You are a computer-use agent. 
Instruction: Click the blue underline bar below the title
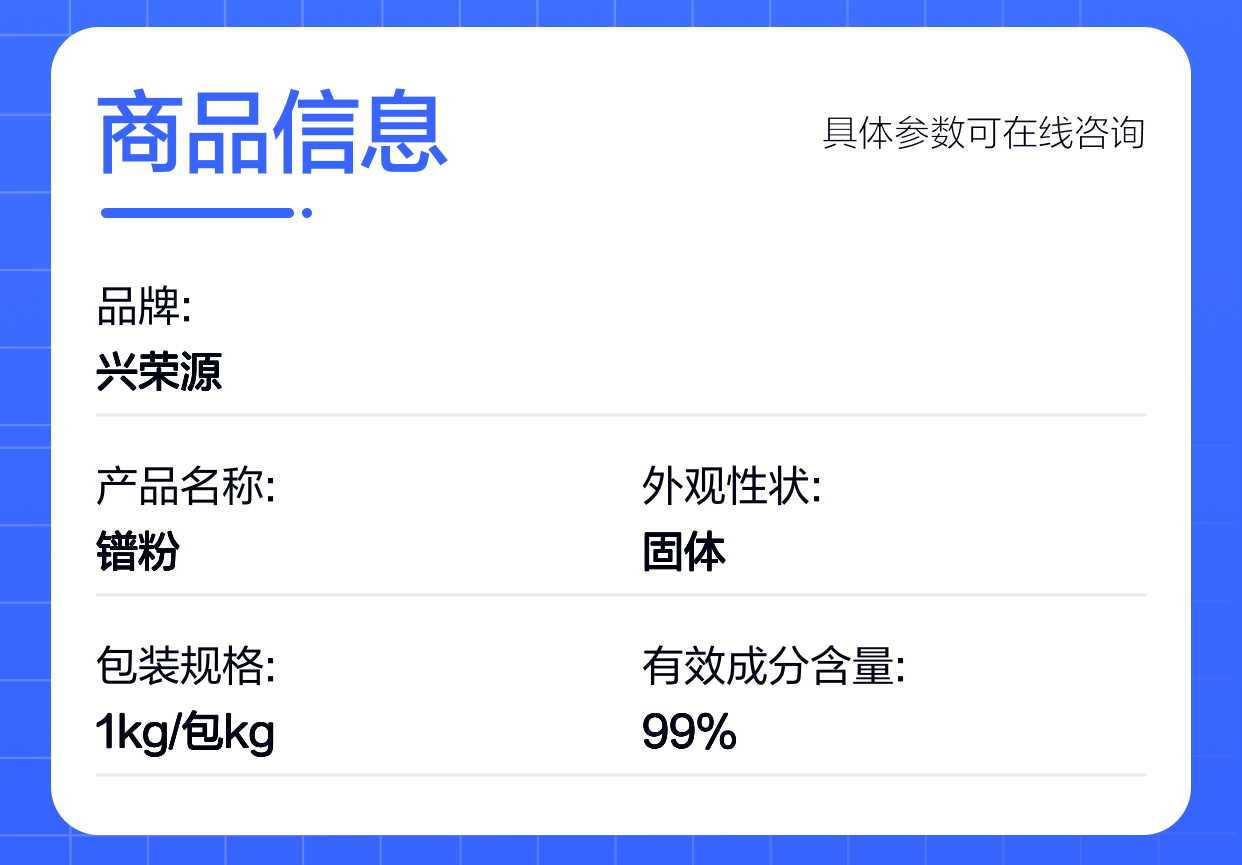197,212
